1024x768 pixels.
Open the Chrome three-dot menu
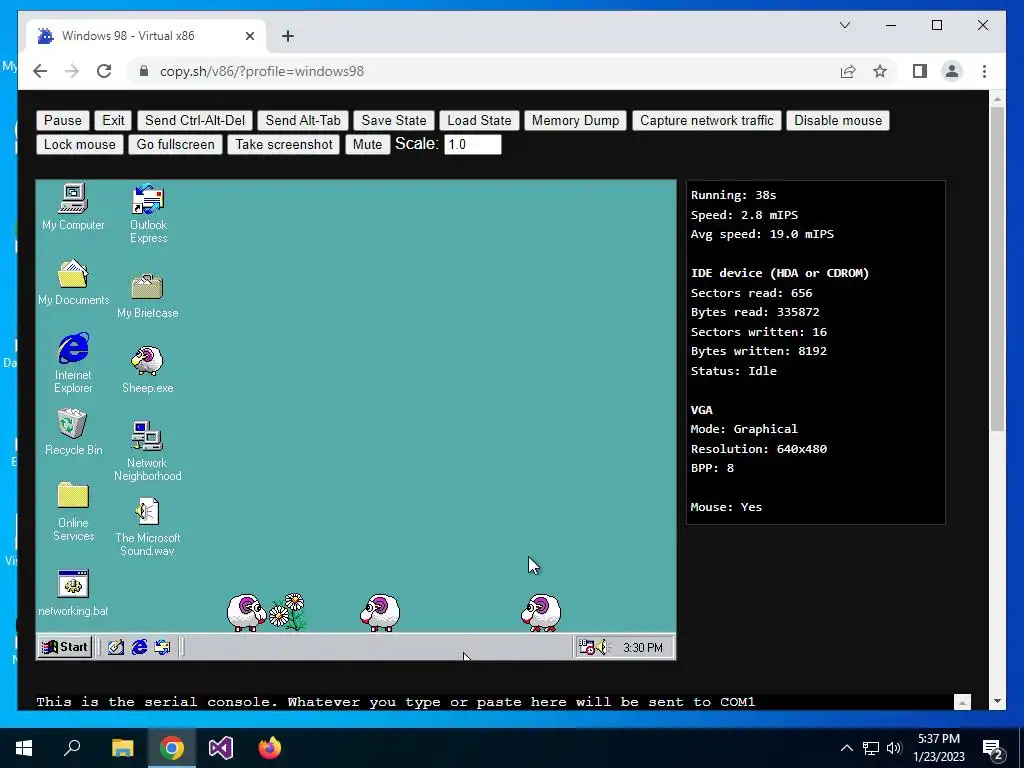984,71
